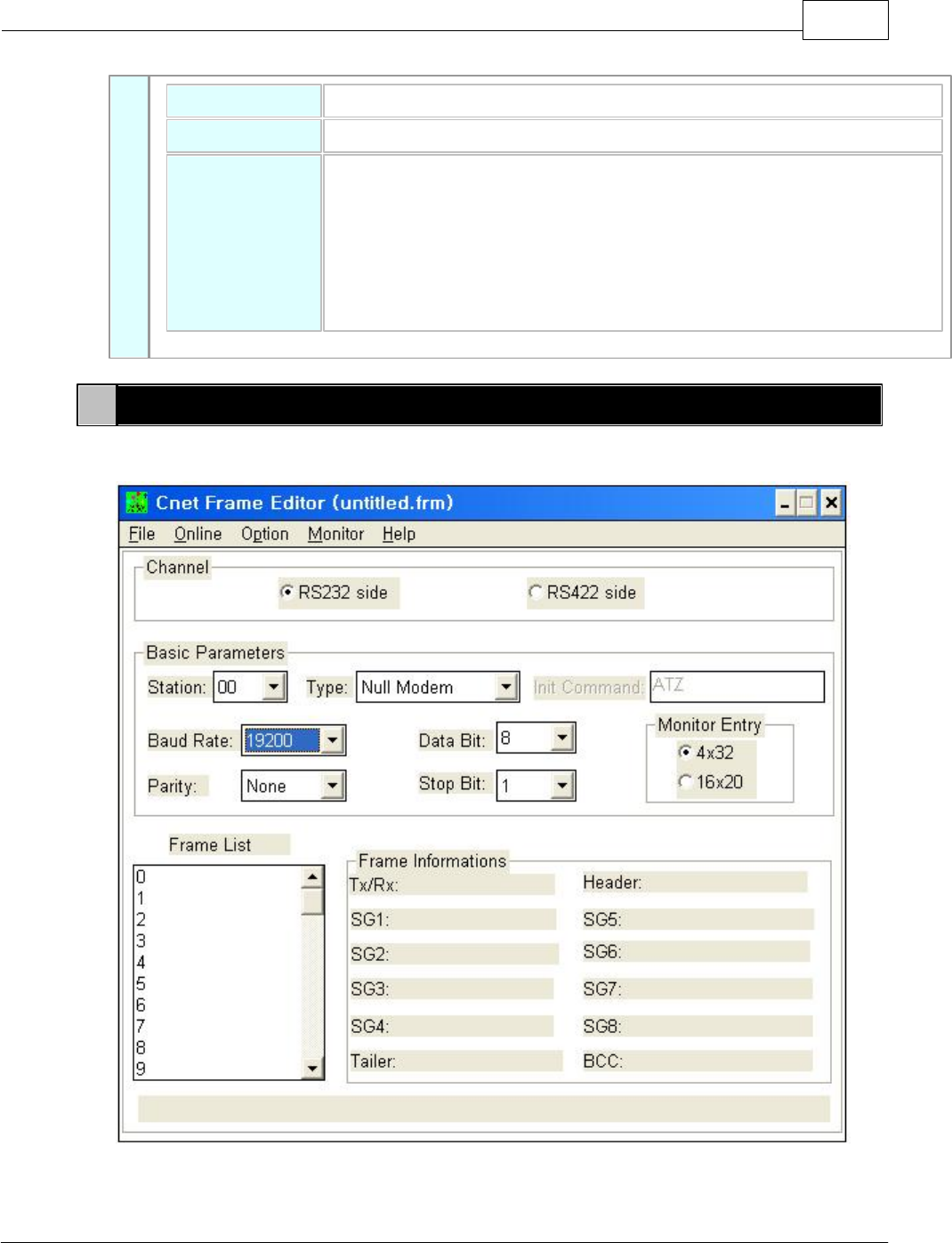Click the BCC frame information label
Screen dimensions: 952x1243
[603, 1061]
